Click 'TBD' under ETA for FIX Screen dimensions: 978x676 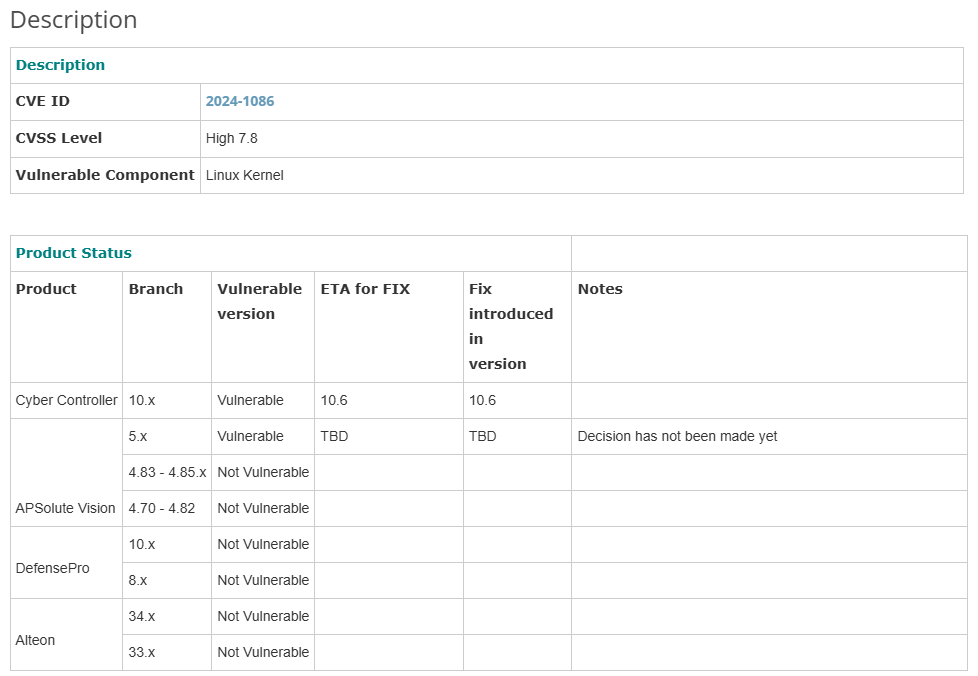coord(334,437)
